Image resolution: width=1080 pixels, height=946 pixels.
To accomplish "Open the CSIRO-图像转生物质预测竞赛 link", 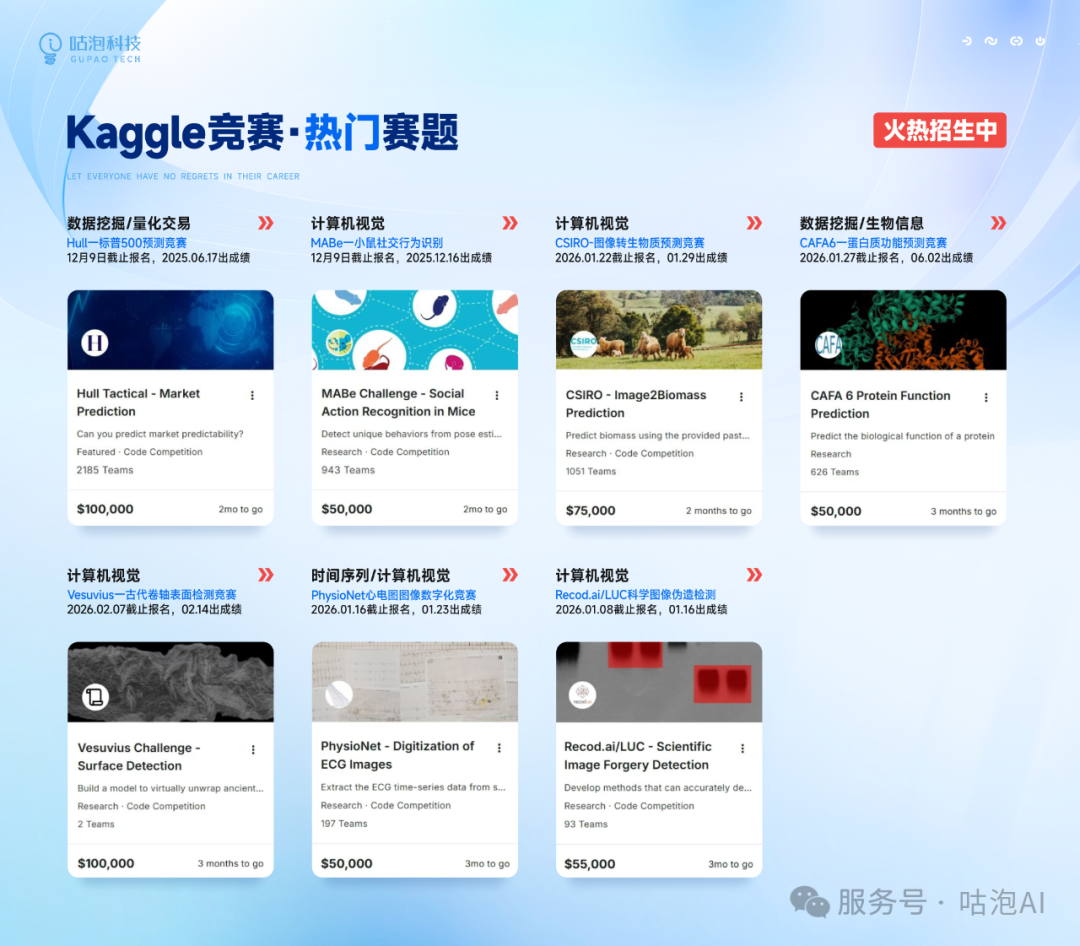I will [x=630, y=243].
